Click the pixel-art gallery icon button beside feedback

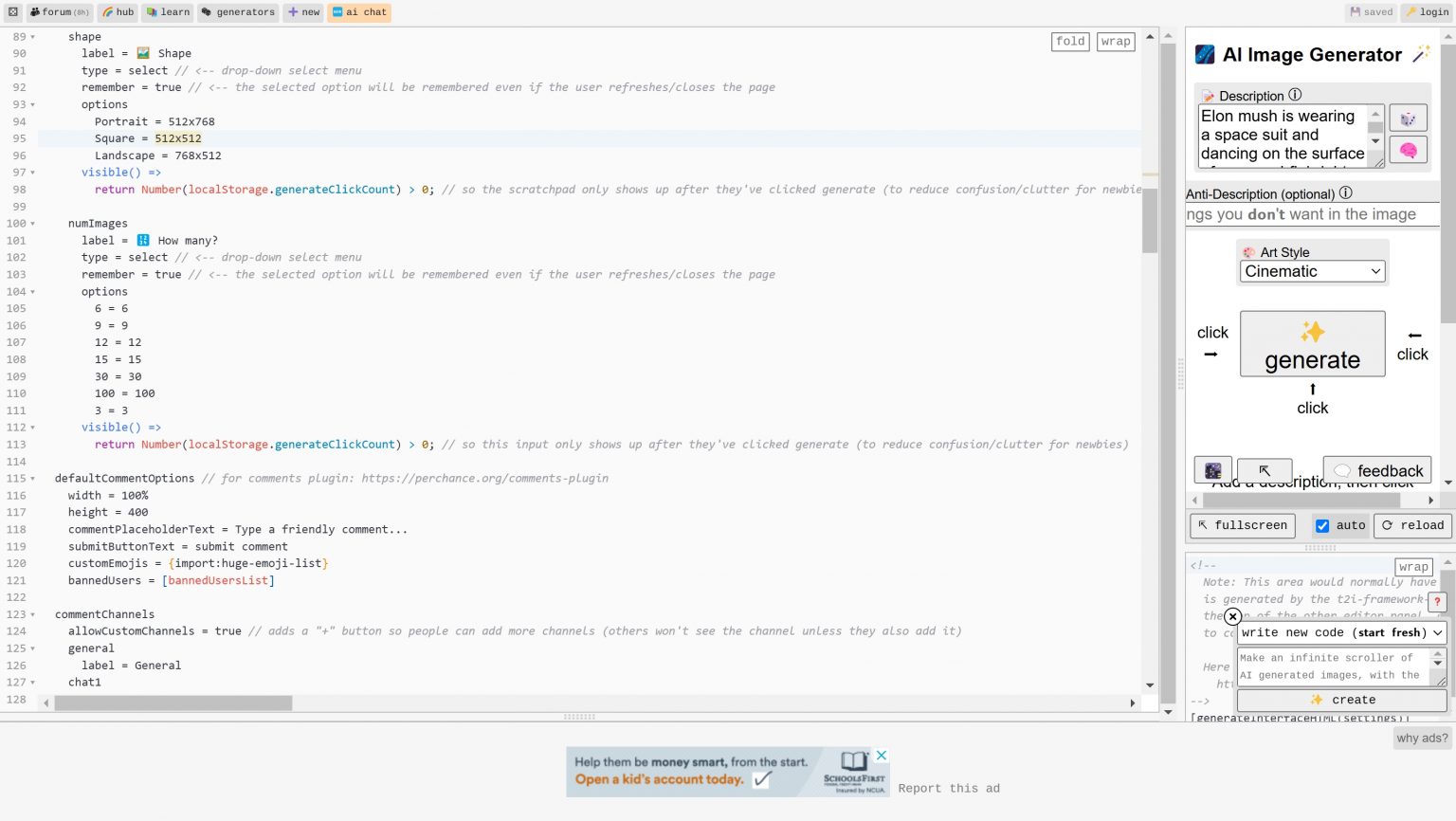coord(1212,470)
